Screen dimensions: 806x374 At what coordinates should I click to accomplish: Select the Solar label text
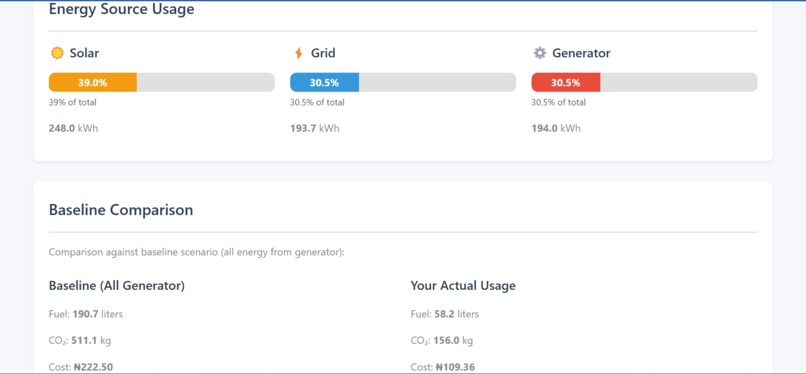coord(84,53)
